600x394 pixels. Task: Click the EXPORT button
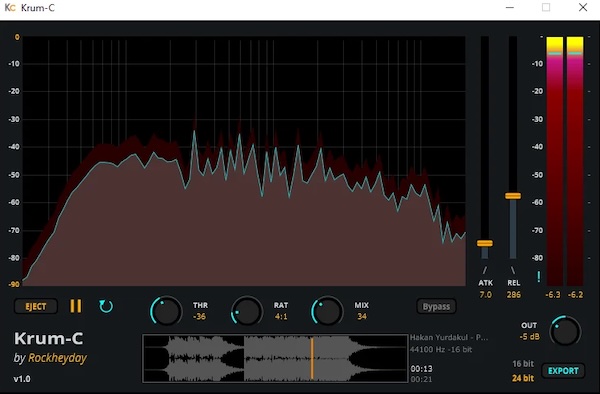click(563, 371)
